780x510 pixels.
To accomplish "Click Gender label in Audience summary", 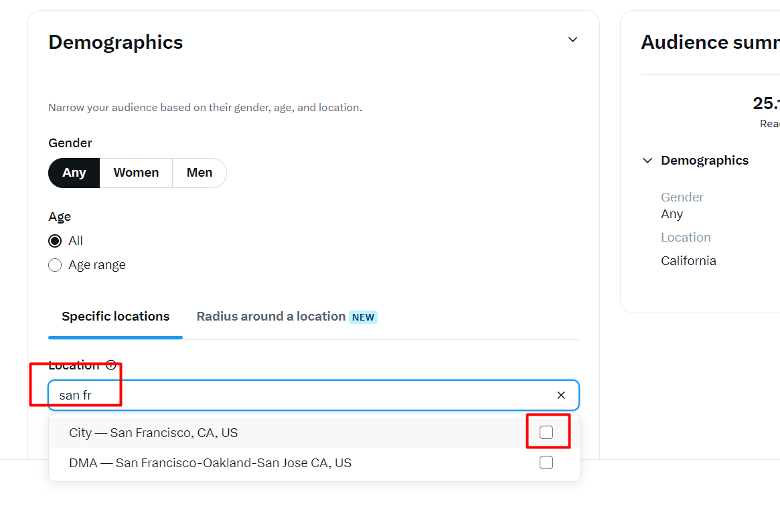I will point(682,198).
